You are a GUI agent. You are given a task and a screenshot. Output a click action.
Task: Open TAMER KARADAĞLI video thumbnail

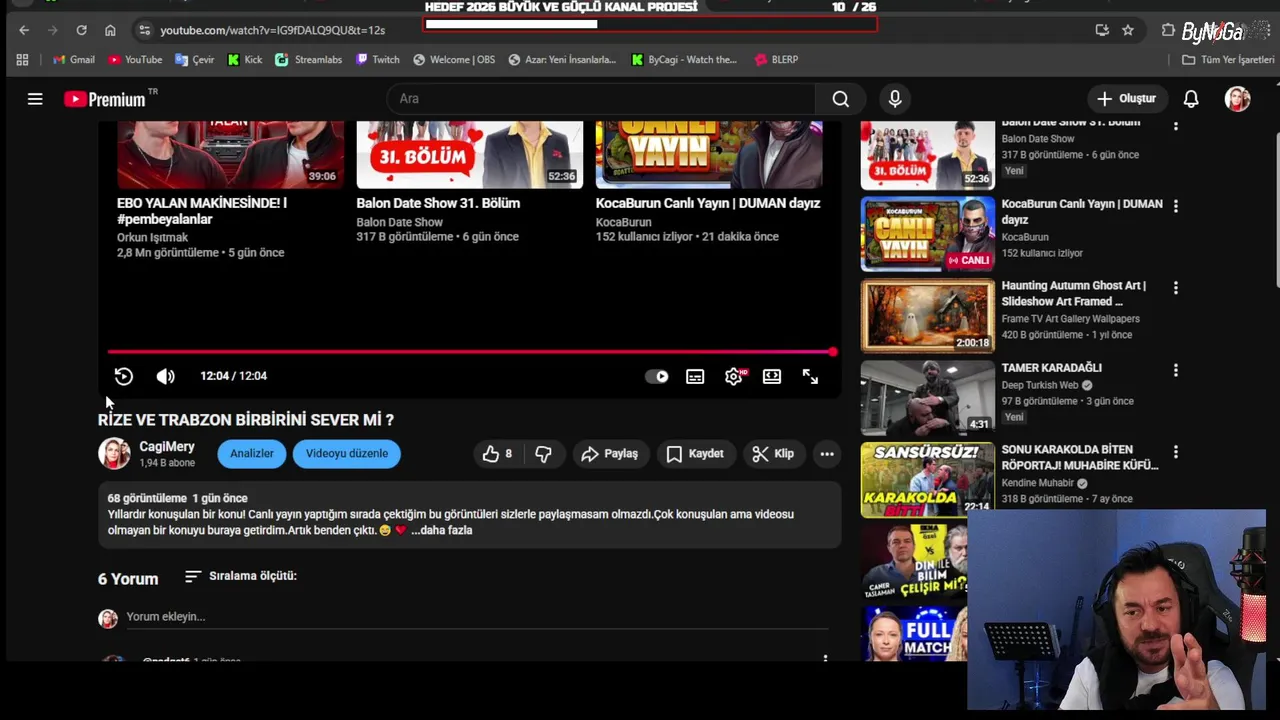[x=928, y=398]
